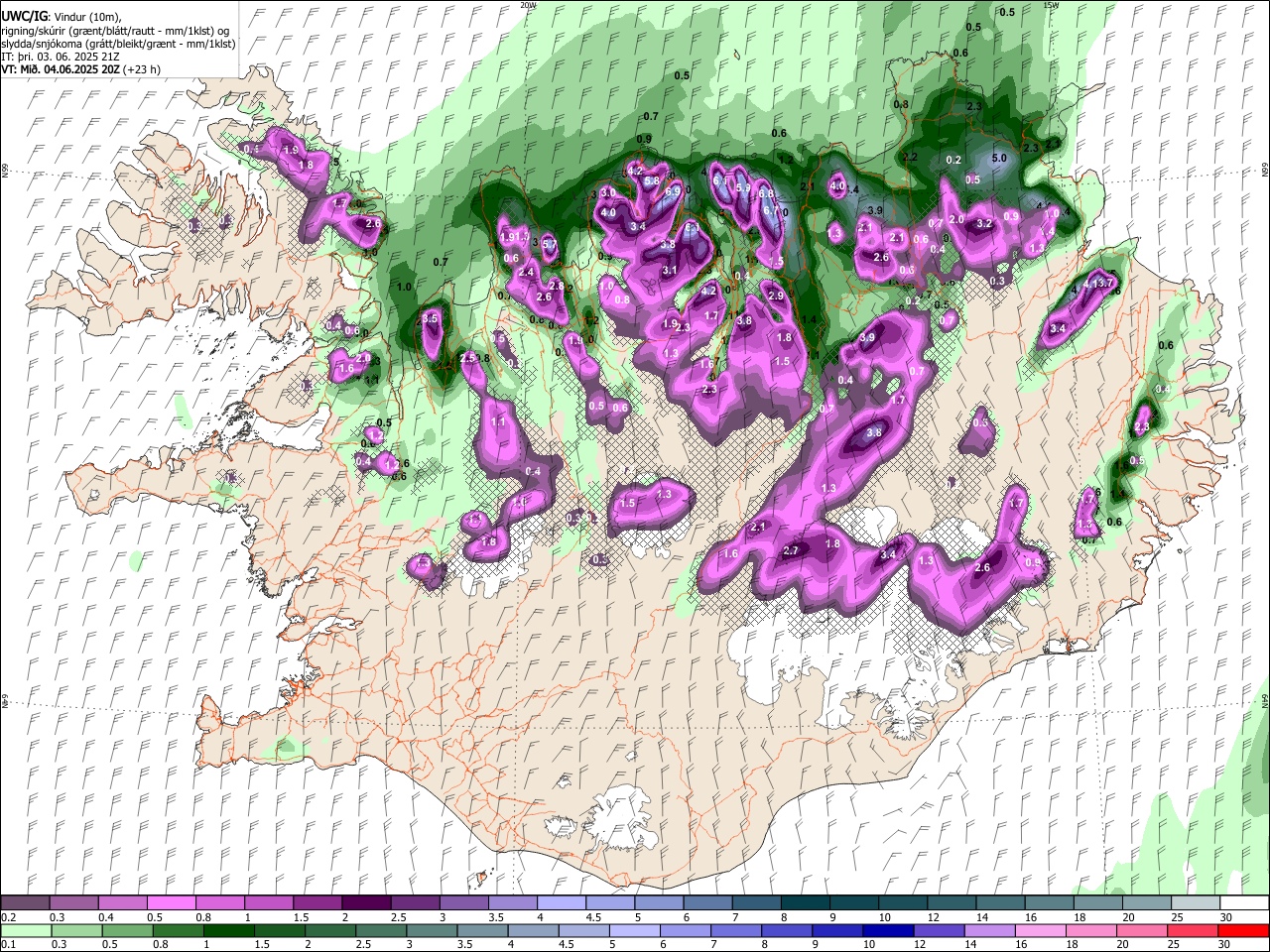
Task: Click the medium green 0.5–0.8 swatch, lower legend
Action: [x=129, y=930]
